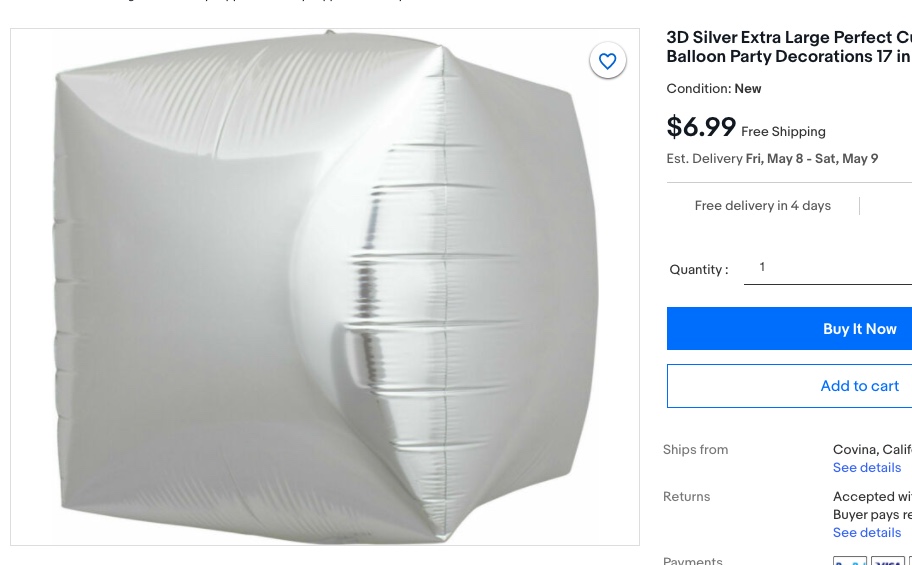The height and width of the screenshot is (565, 912).
Task: Open See details link under Returns
Action: coord(866,533)
